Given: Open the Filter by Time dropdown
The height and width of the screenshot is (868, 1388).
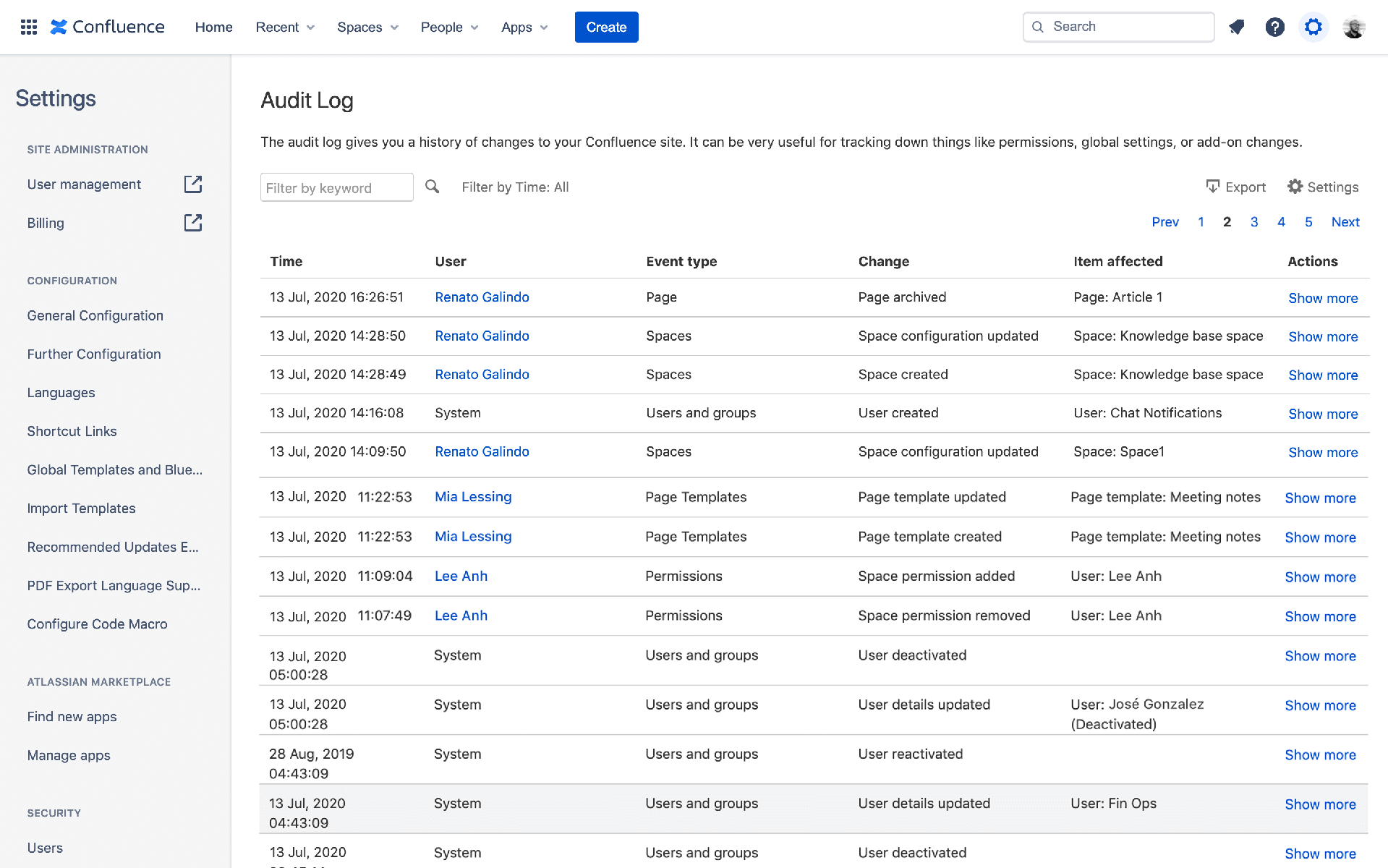Looking at the screenshot, I should click(515, 187).
